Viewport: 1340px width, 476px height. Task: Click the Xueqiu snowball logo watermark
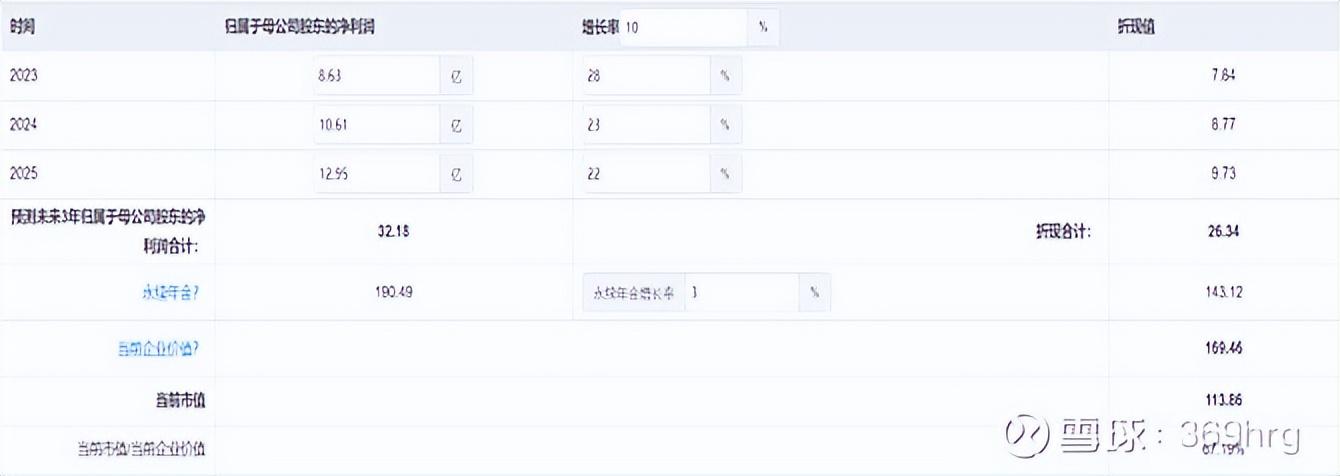[x=1028, y=436]
